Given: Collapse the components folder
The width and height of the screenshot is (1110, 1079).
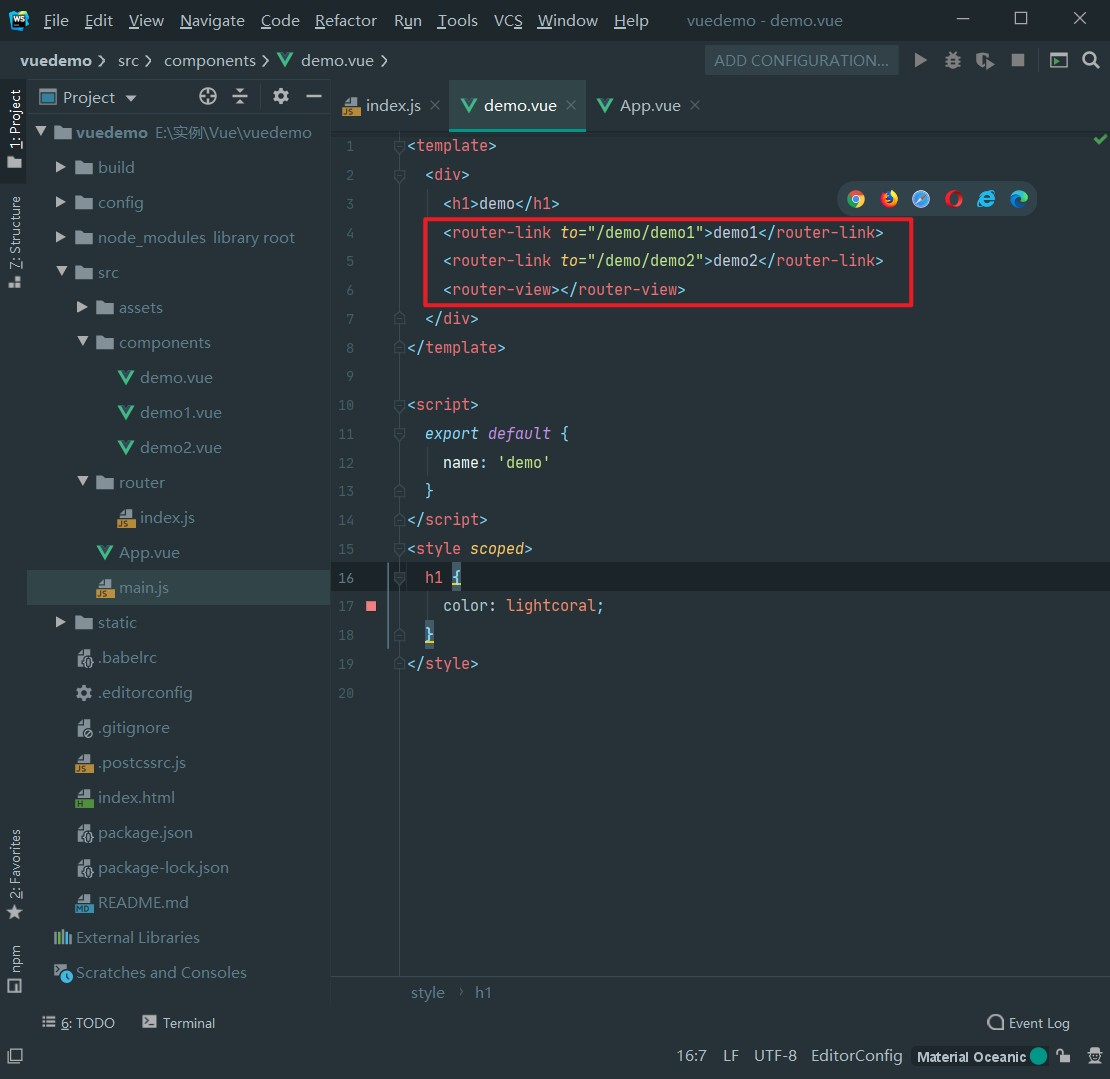Looking at the screenshot, I should (83, 341).
